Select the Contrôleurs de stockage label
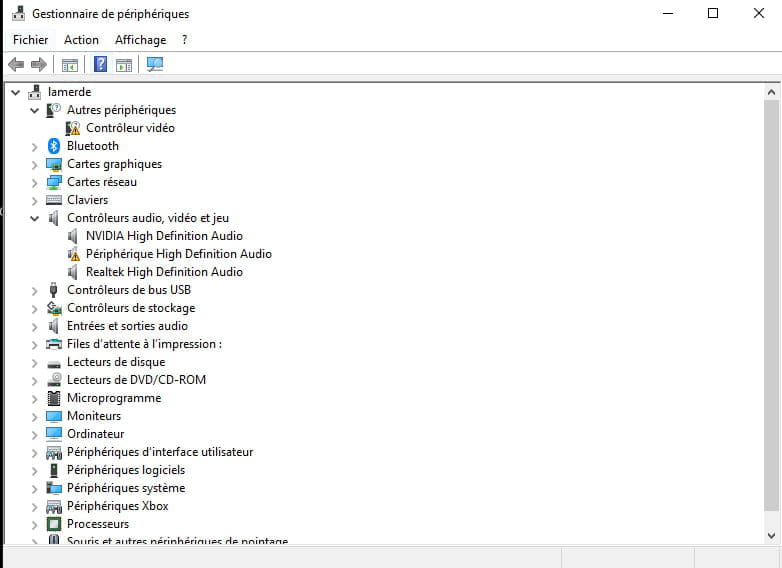This screenshot has width=782, height=568. coord(131,308)
